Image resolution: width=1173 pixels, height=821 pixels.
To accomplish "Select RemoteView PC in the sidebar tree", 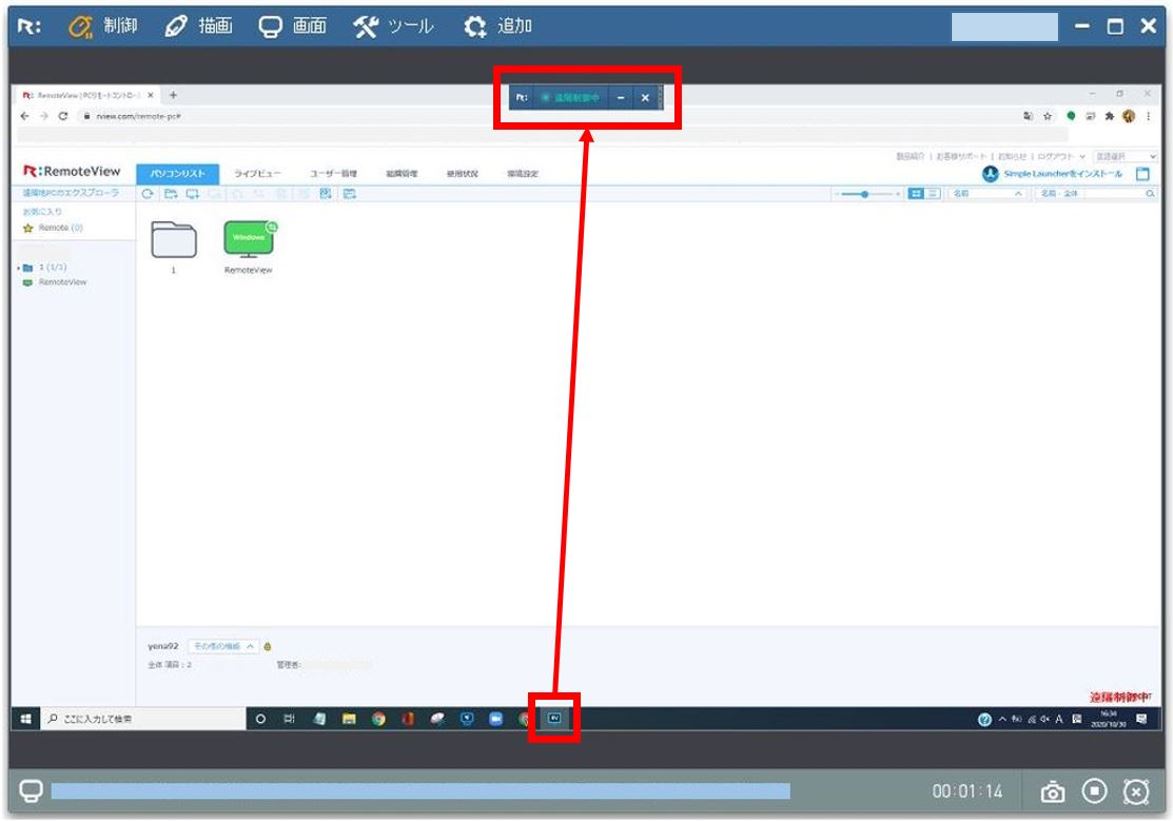I will [x=55, y=282].
